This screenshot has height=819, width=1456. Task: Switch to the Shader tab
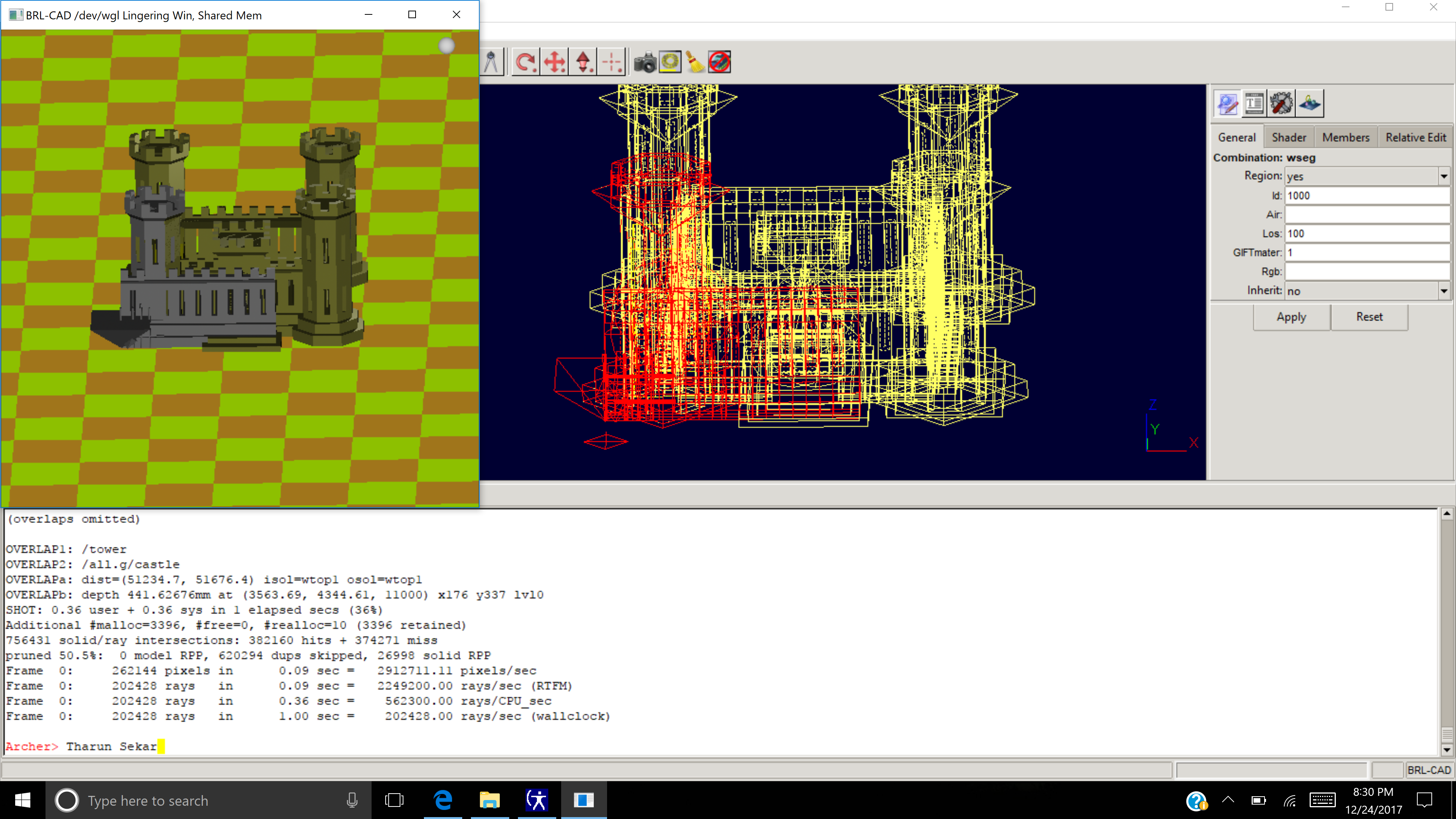click(x=1289, y=137)
